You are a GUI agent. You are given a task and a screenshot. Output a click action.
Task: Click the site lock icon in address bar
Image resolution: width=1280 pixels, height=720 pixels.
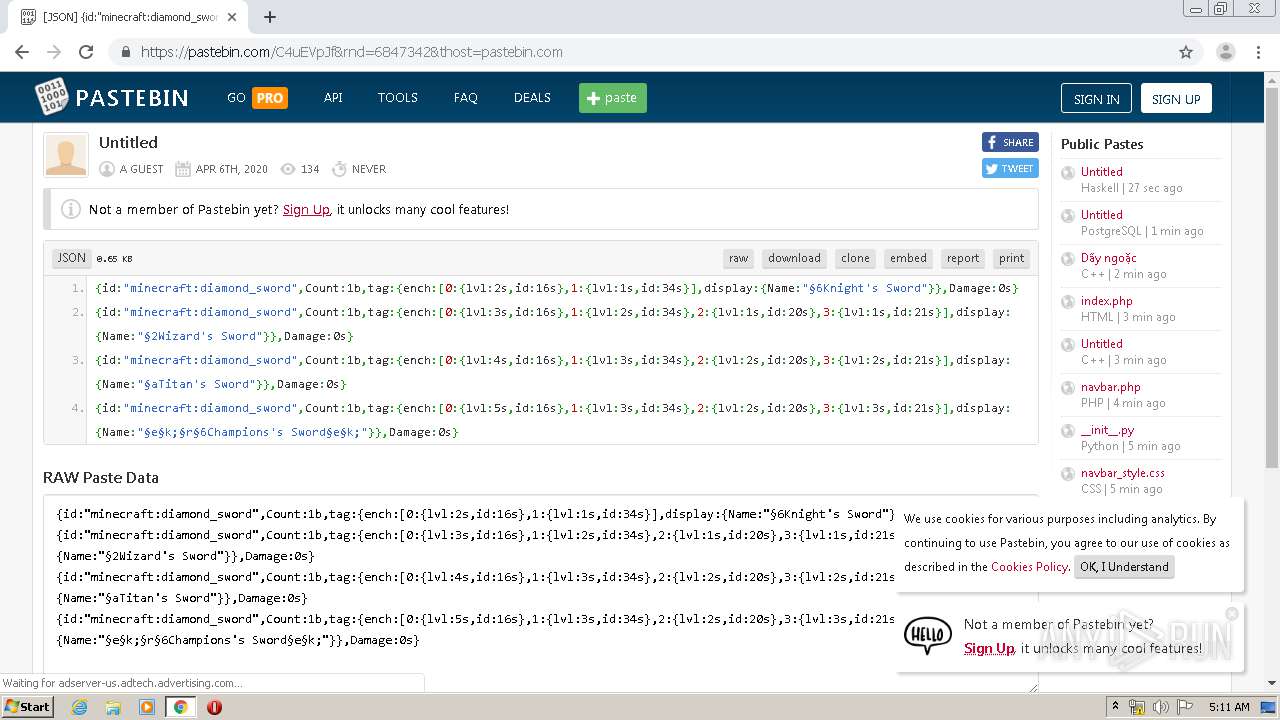click(125, 52)
